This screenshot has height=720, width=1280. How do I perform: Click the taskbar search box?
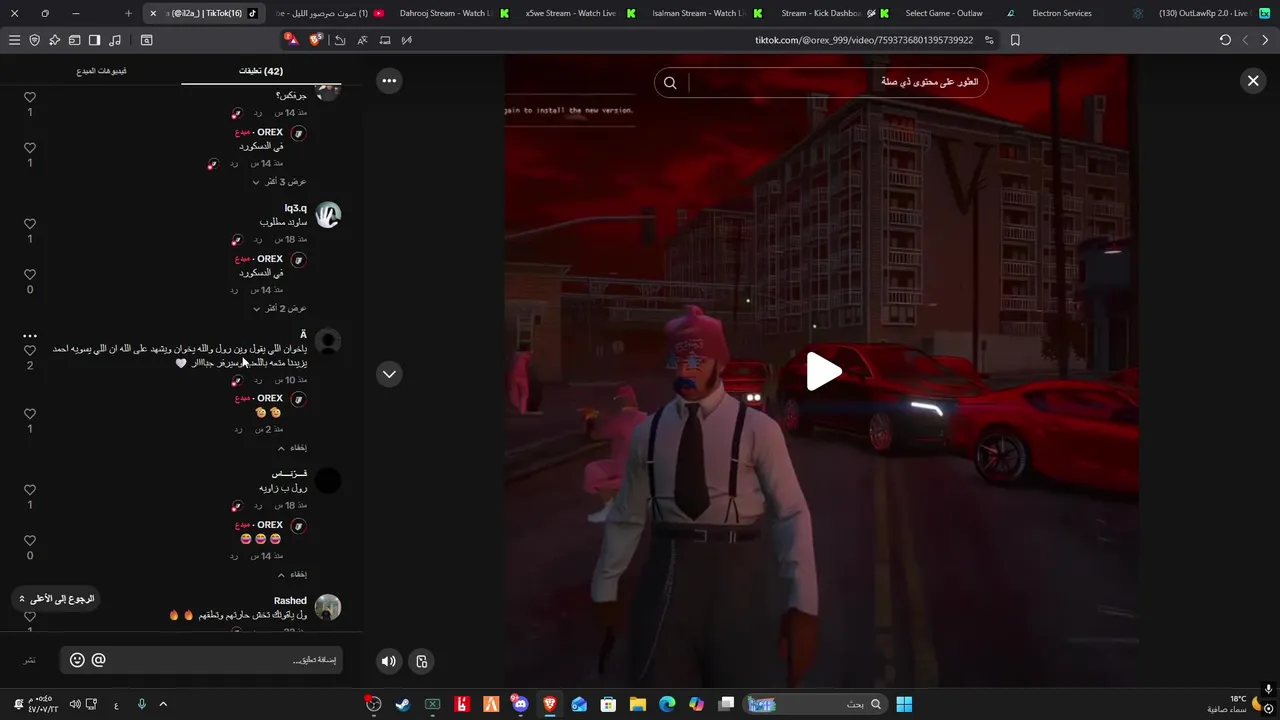(x=815, y=704)
